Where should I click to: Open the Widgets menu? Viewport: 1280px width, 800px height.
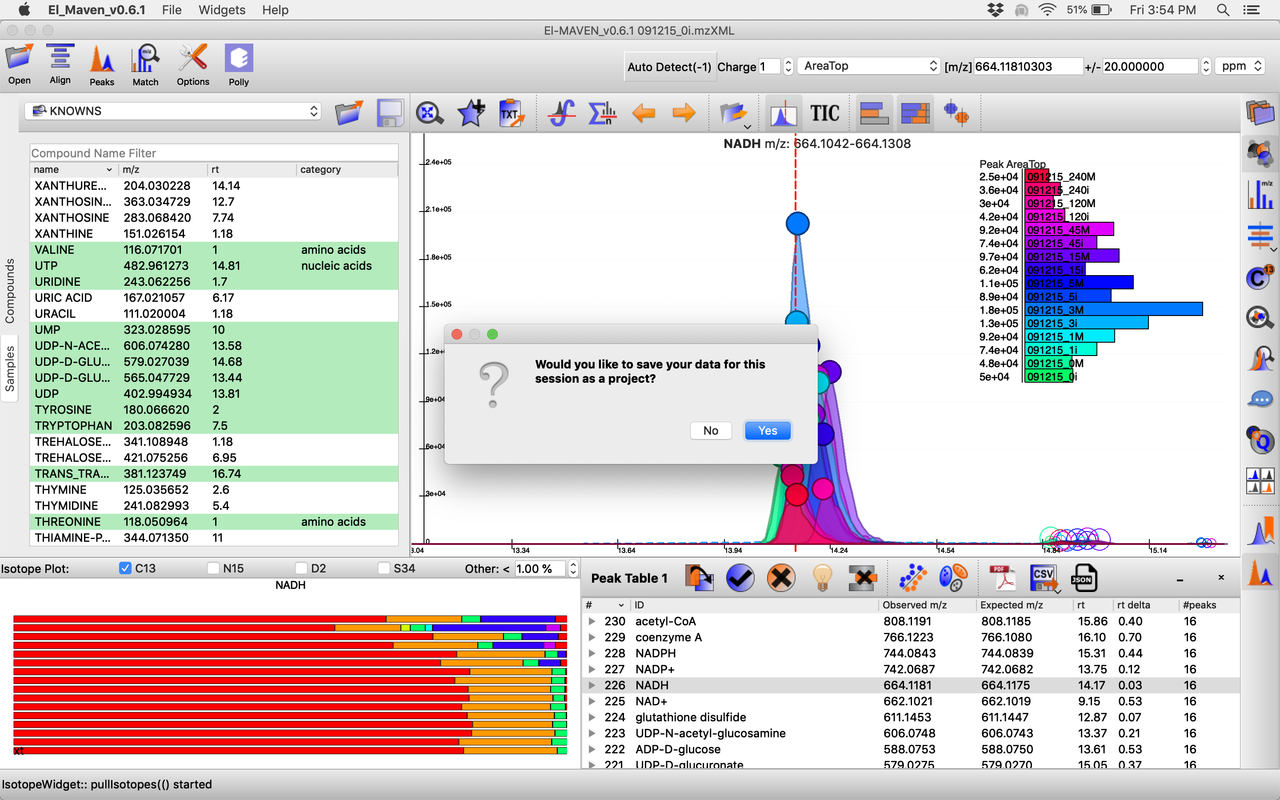coord(221,10)
